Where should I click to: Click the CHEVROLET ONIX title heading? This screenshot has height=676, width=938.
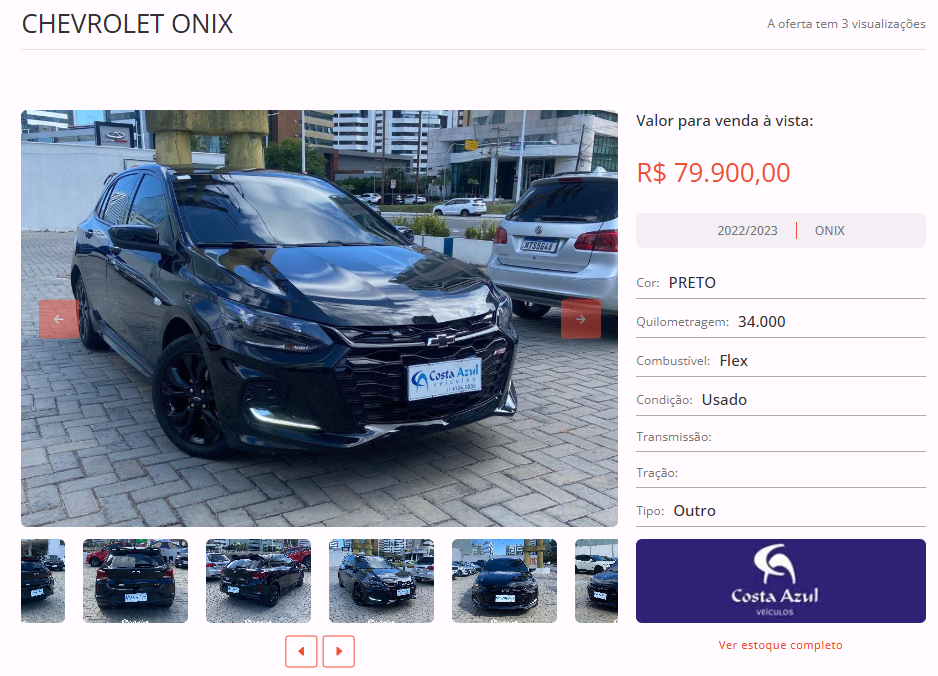click(x=127, y=24)
